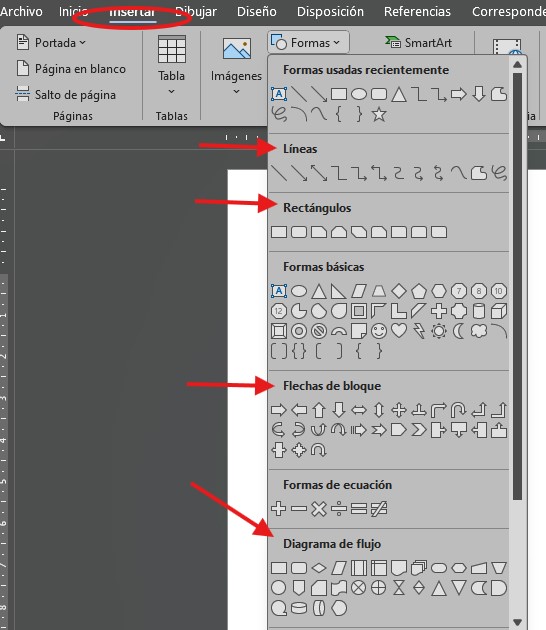The image size is (546, 630).
Task: Pick the flowchart decision diamond
Action: tap(319, 568)
